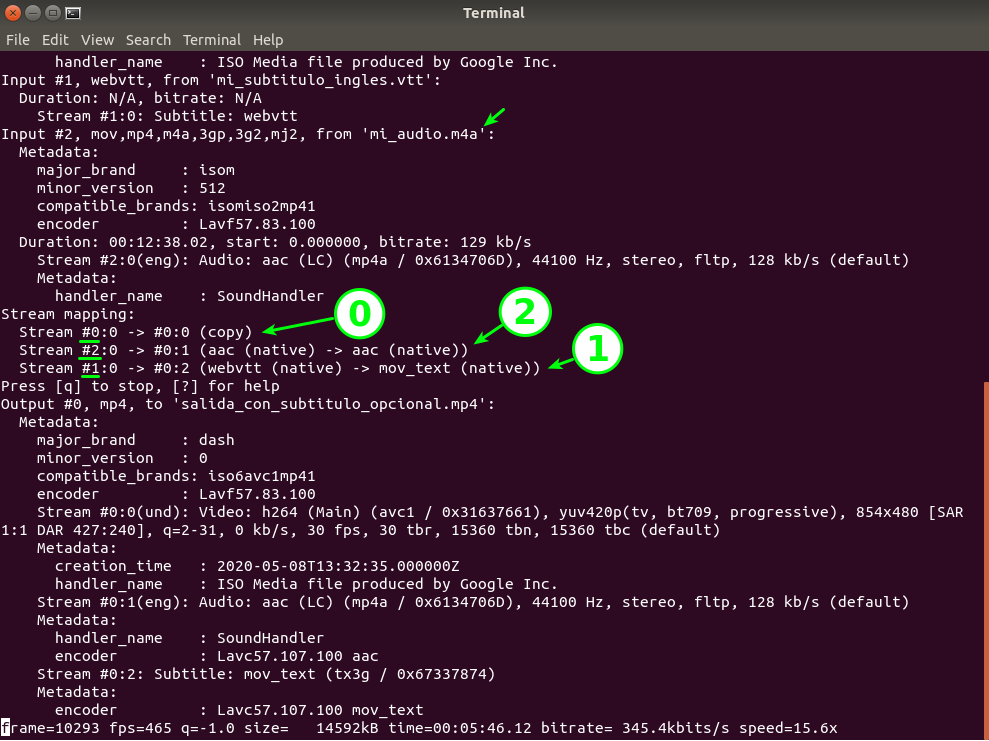This screenshot has height=741, width=989.
Task: Maximize the Terminal window
Action: 53,13
